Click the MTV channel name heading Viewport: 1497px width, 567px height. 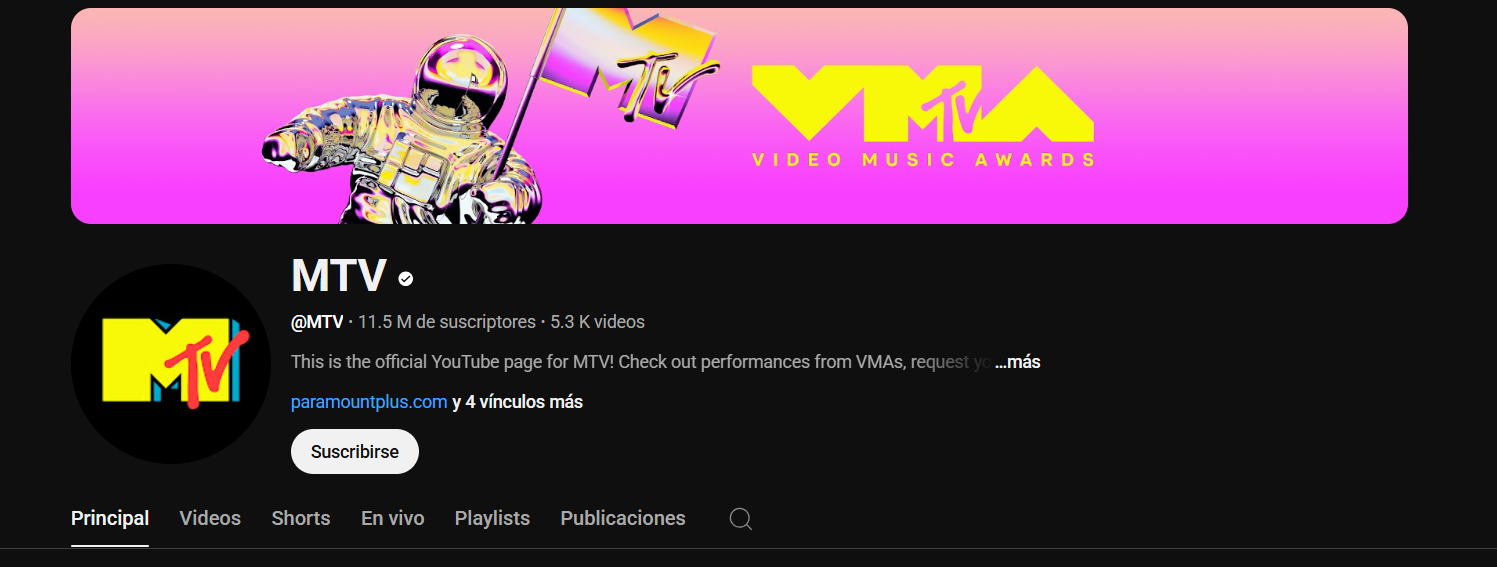pos(339,276)
